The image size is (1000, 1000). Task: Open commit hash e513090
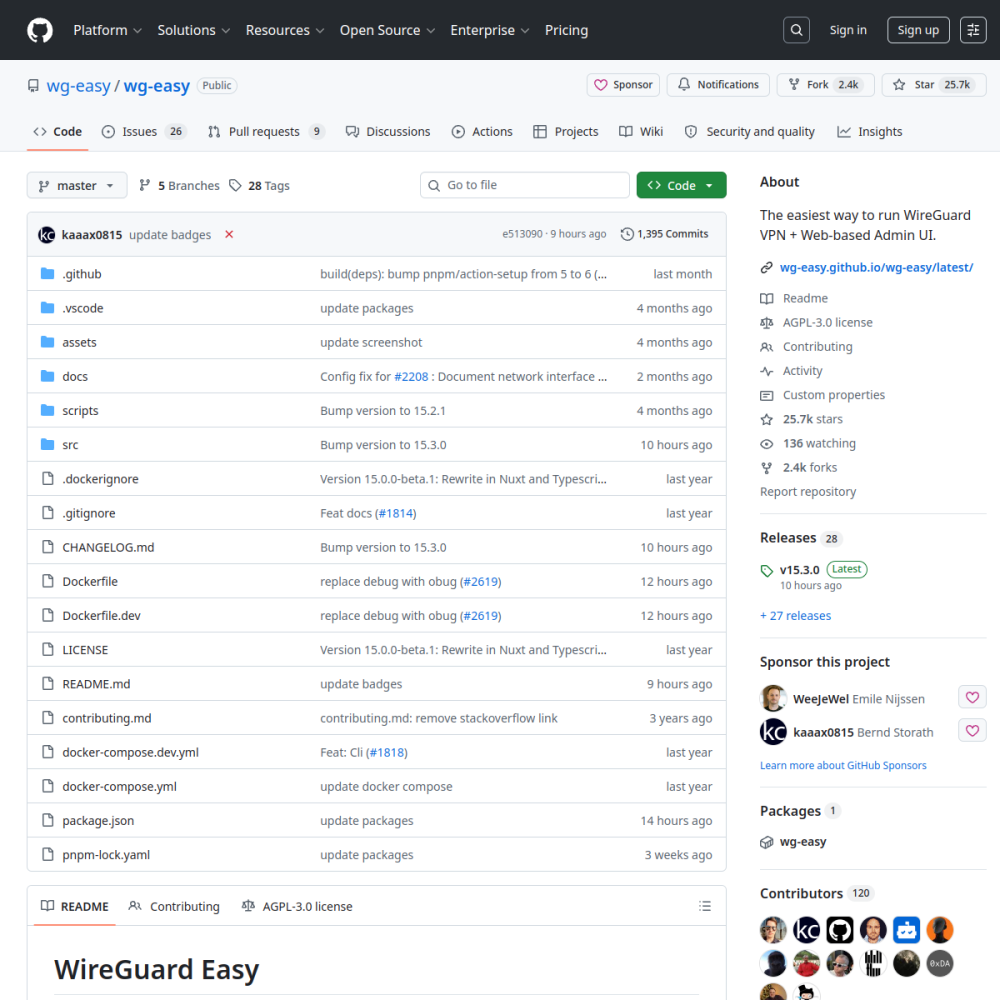[x=522, y=234]
